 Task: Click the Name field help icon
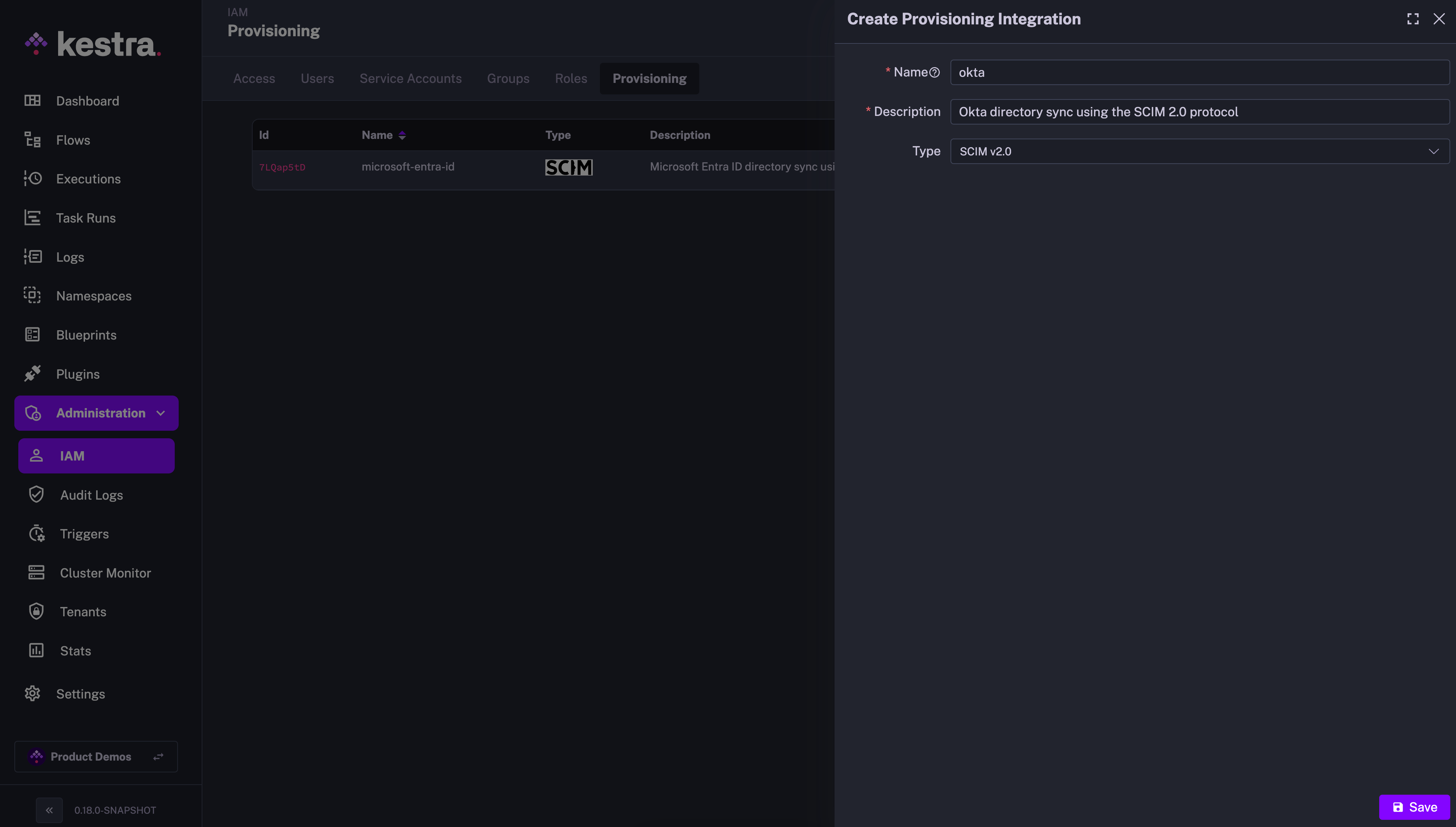pos(934,72)
